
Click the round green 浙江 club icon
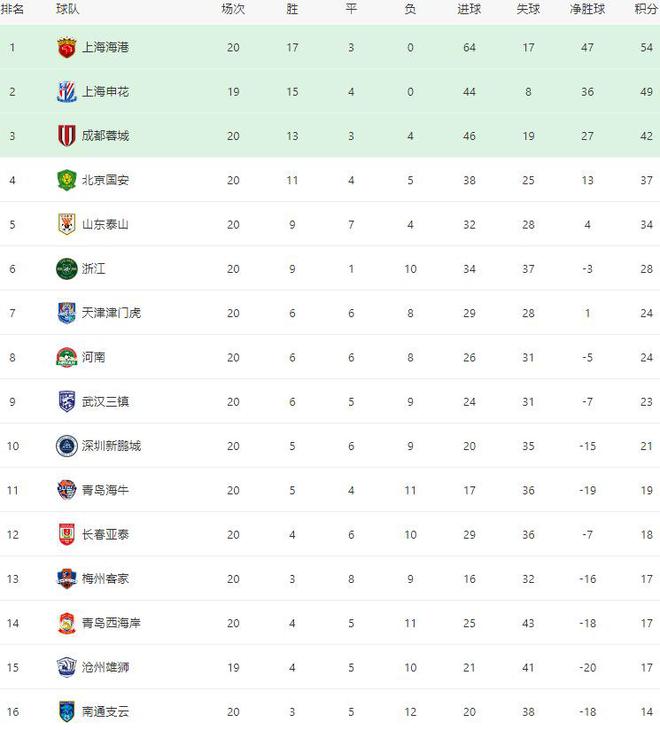67,269
